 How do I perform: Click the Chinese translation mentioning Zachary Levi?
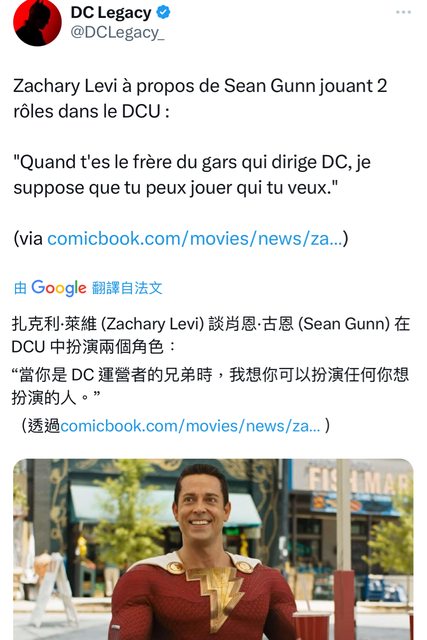pos(211,335)
